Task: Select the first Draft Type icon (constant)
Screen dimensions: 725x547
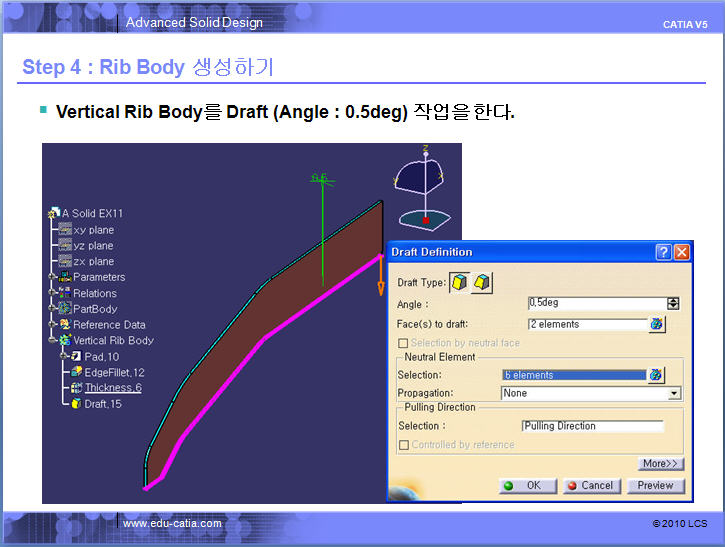Action: 460,283
